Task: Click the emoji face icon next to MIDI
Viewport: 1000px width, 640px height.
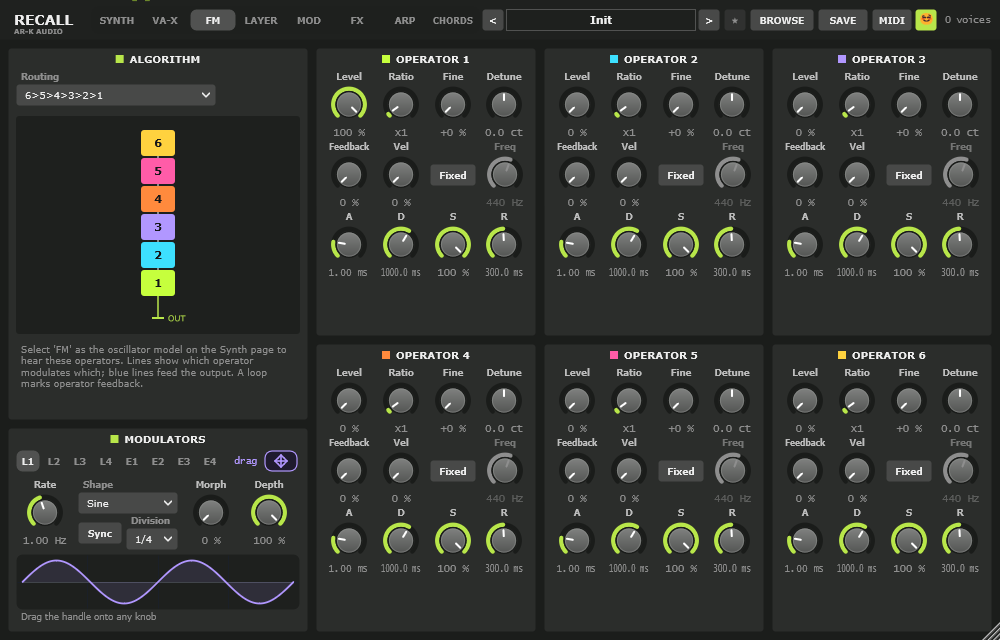Action: [926, 20]
